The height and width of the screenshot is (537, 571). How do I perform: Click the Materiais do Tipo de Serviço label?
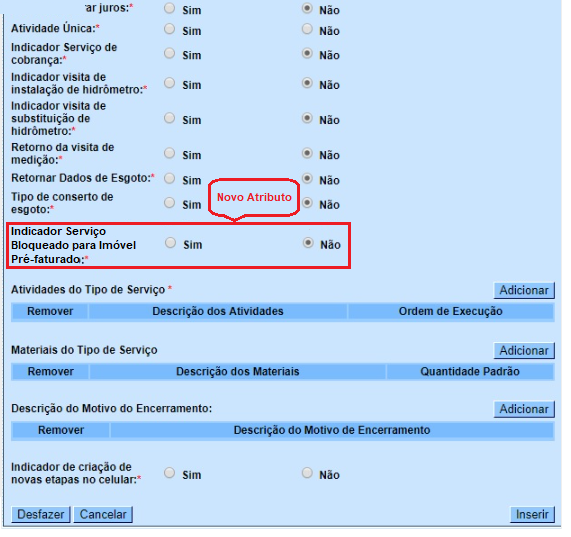84,350
